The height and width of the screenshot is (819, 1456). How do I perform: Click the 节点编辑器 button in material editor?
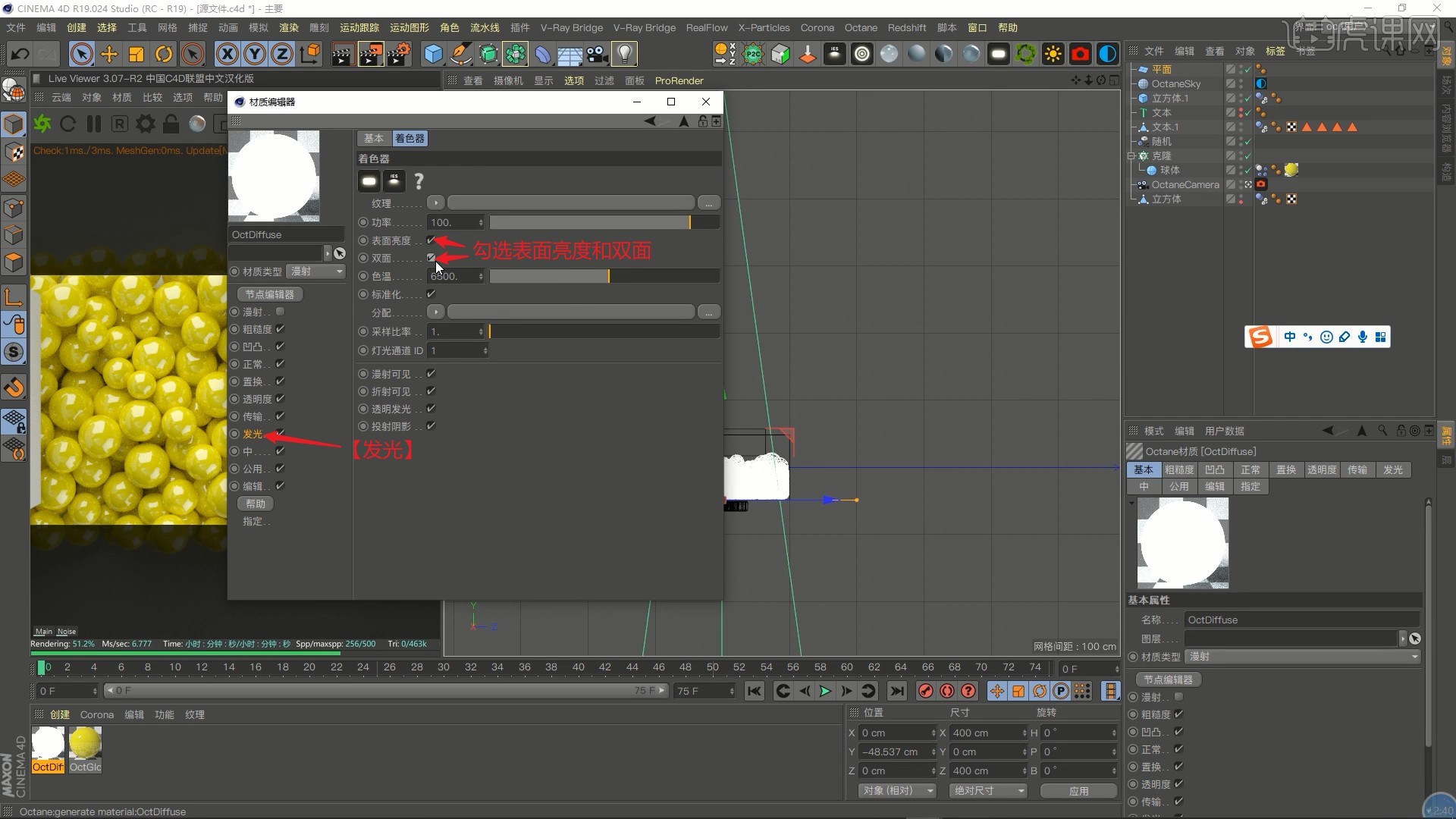(x=270, y=294)
